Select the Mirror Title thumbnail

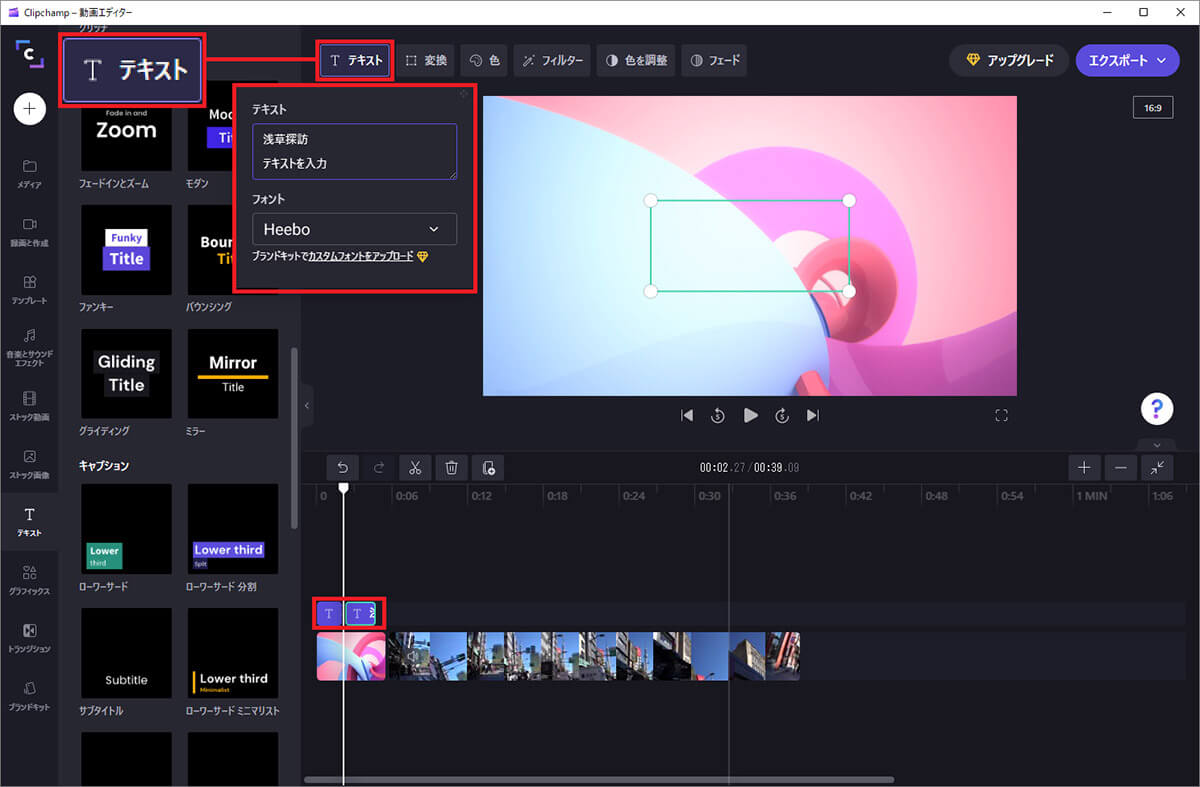coord(233,374)
